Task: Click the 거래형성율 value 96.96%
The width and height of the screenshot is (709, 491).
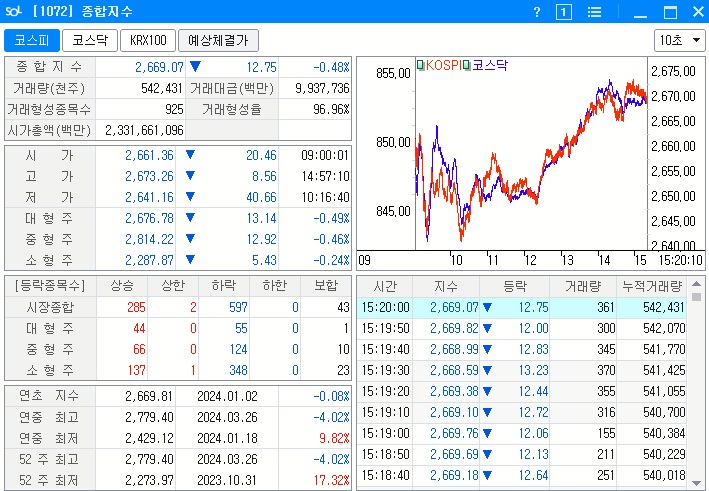Action: (331, 109)
